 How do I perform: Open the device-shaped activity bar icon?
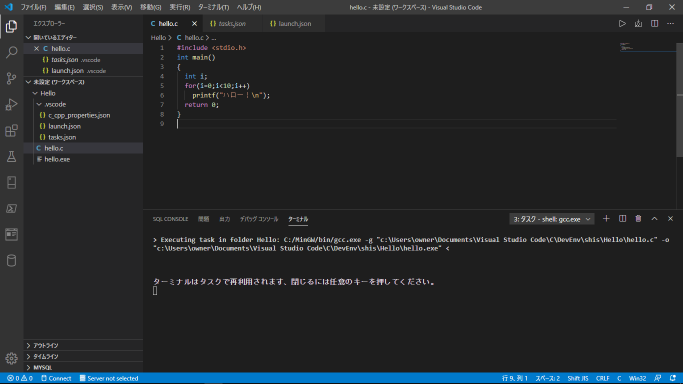tap(11, 182)
